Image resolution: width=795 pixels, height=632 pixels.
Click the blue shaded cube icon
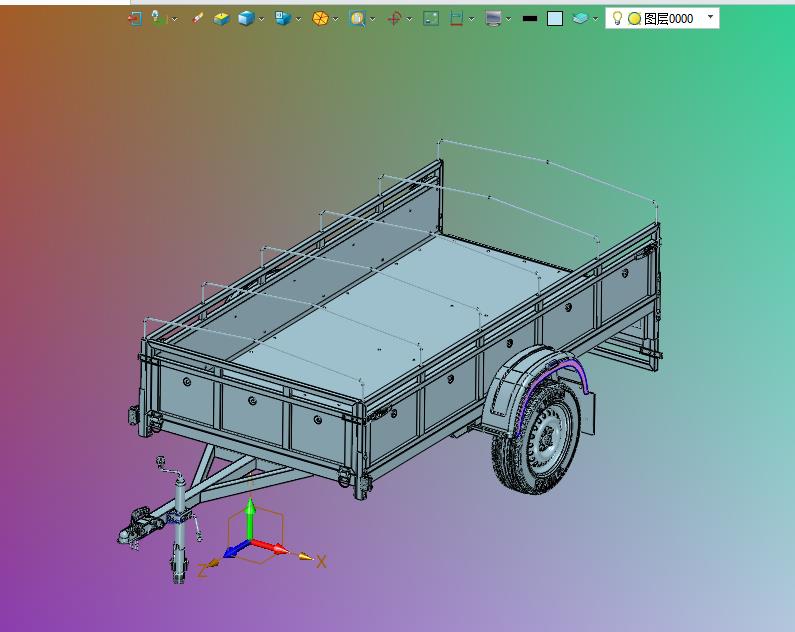(x=246, y=19)
